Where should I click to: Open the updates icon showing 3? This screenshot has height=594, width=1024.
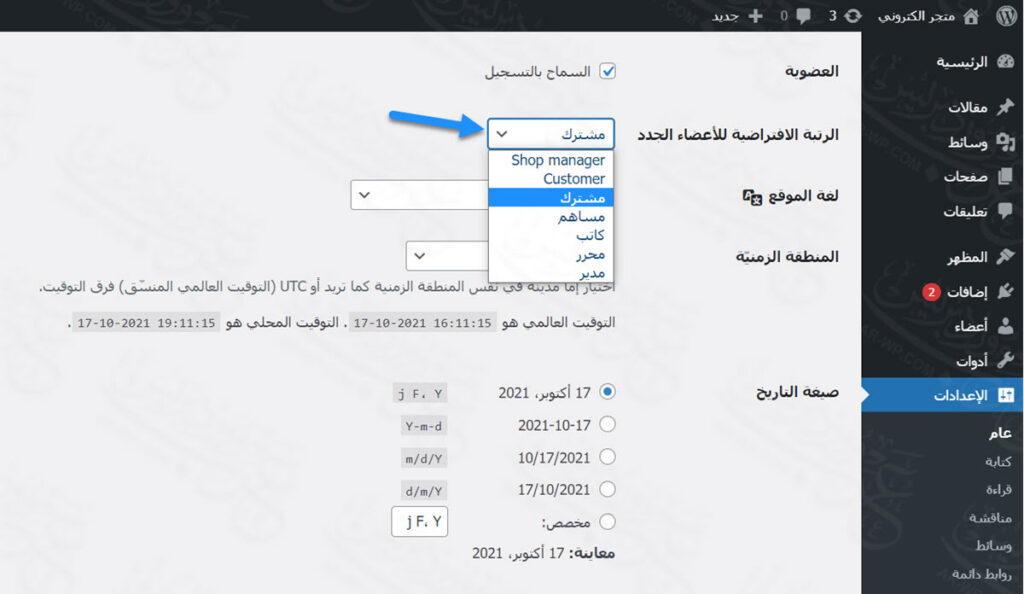[x=853, y=16]
